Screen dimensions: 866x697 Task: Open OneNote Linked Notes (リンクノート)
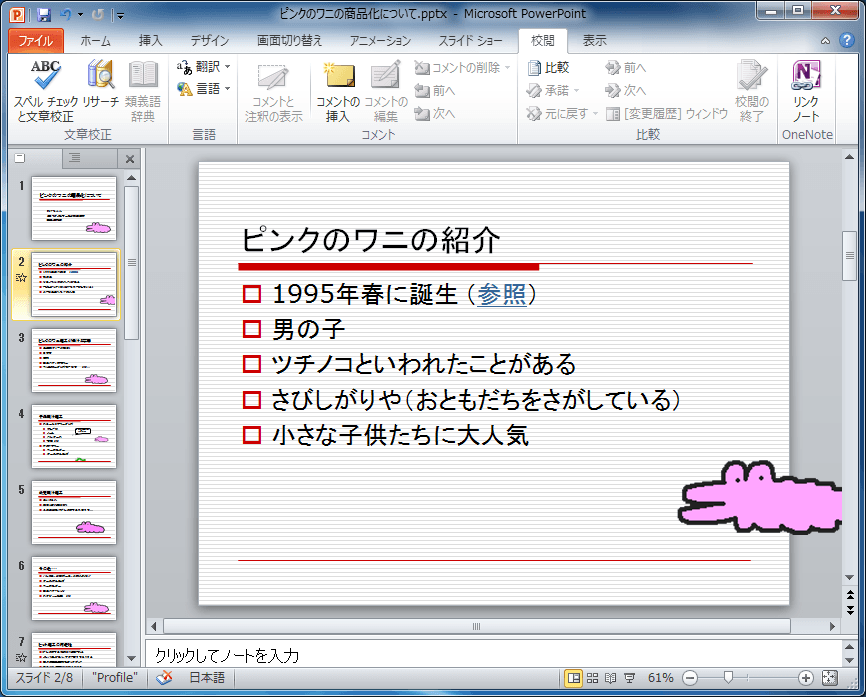tap(806, 91)
